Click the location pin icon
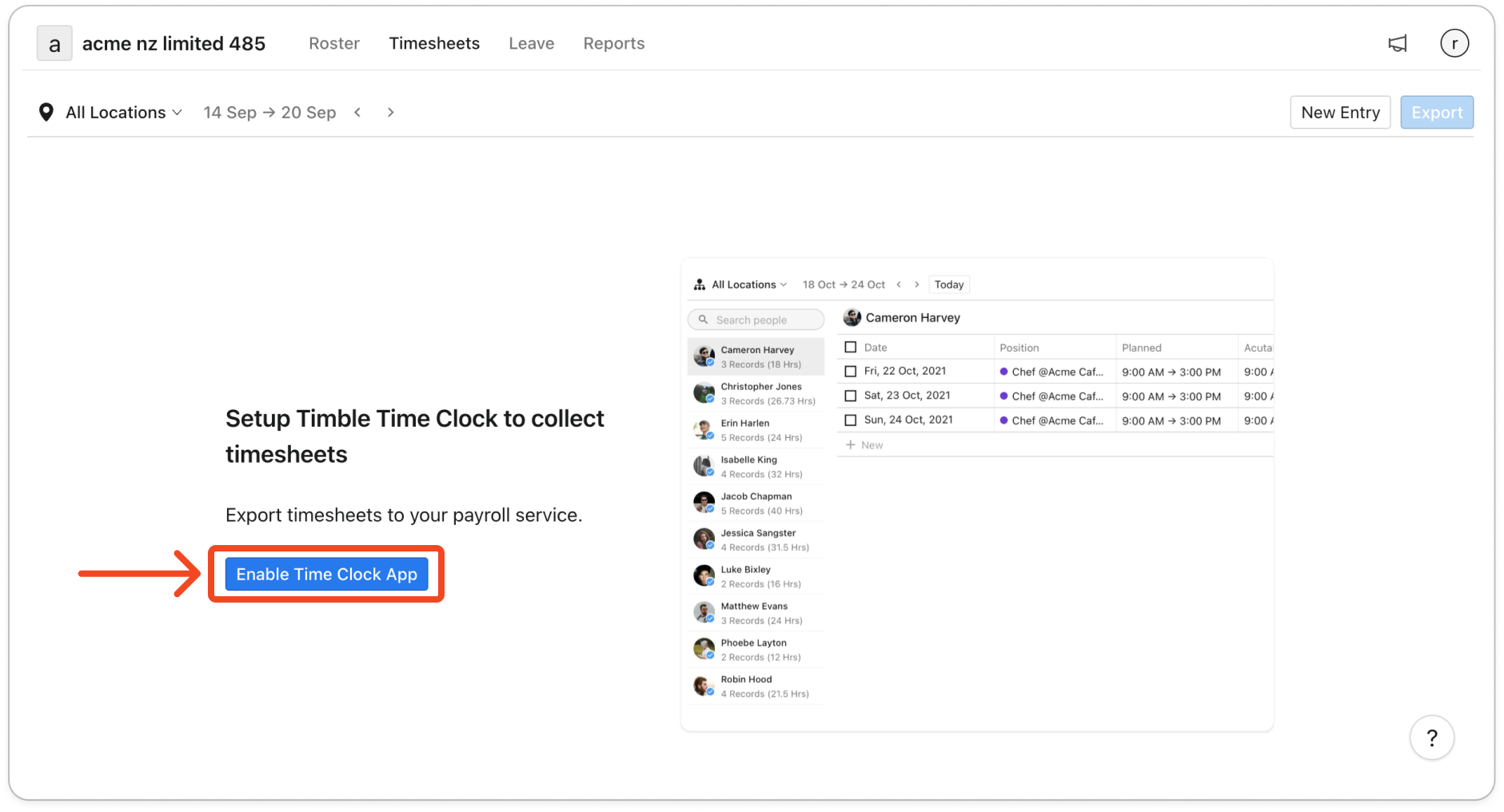The image size is (1504, 812). pos(46,113)
